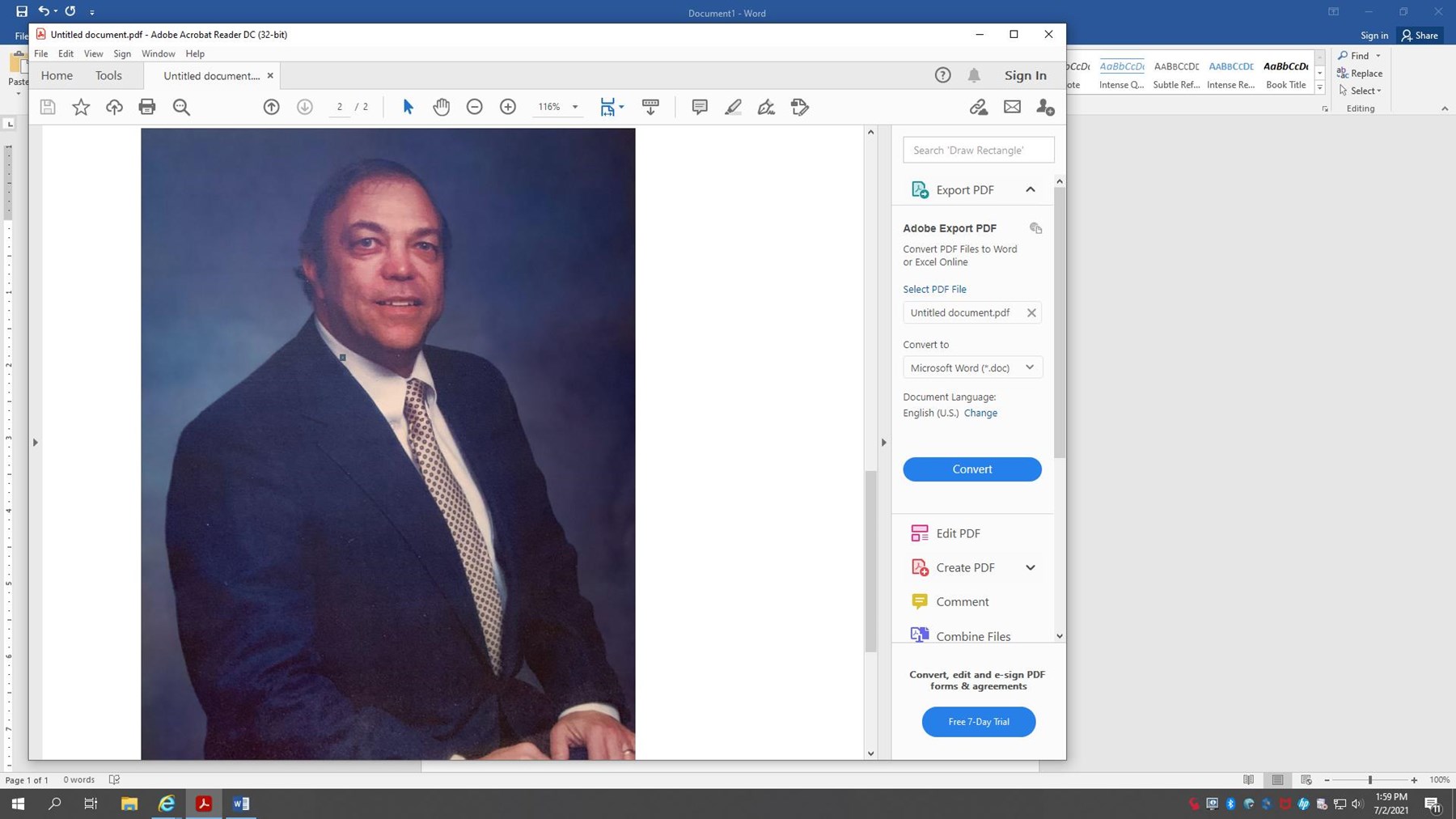Open the Add comment tool
Screen dimensions: 1456x819
(698, 106)
